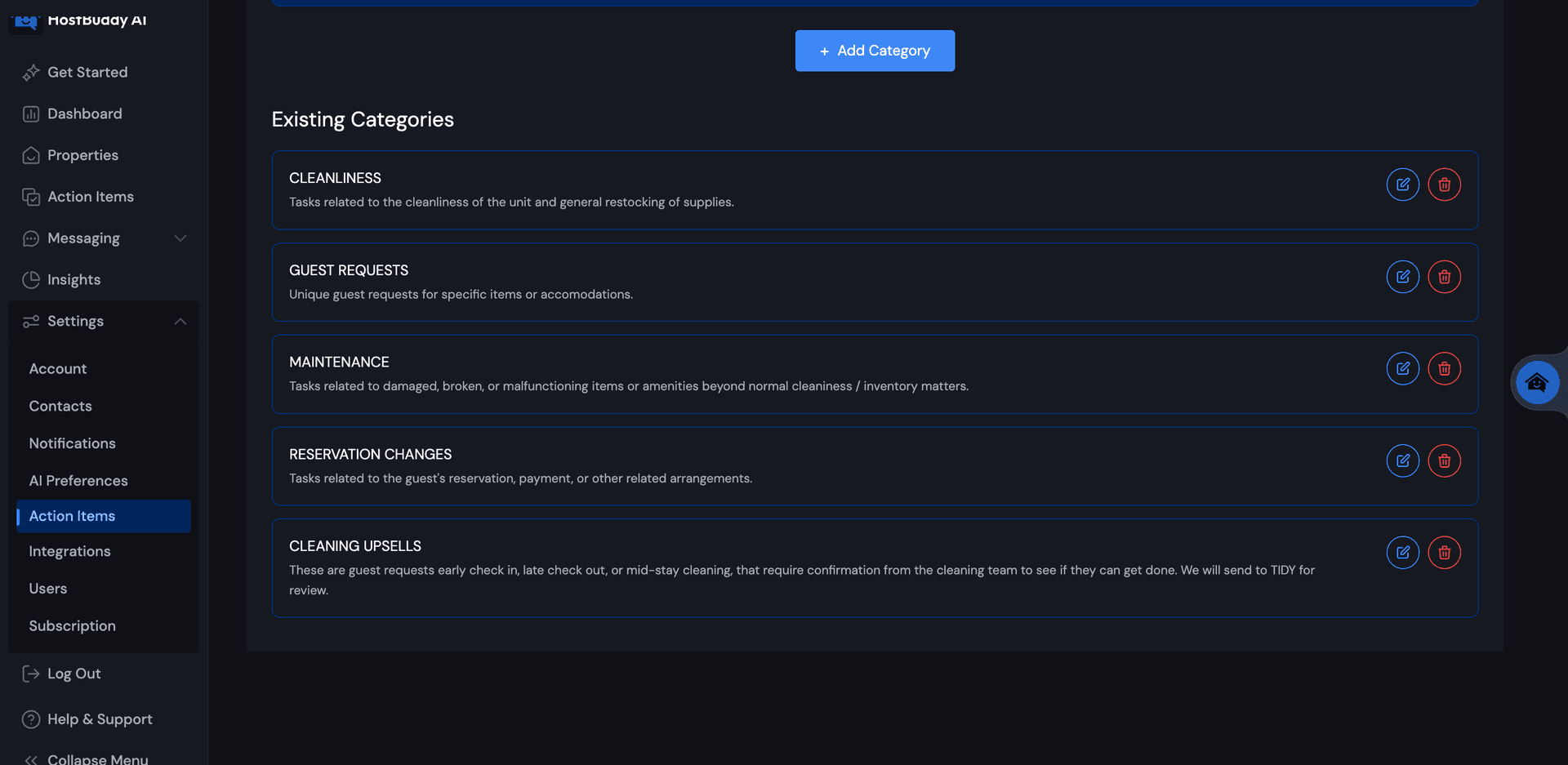Open Properties via its sidebar icon
Viewport: 1568px width, 765px height.
coord(30,155)
